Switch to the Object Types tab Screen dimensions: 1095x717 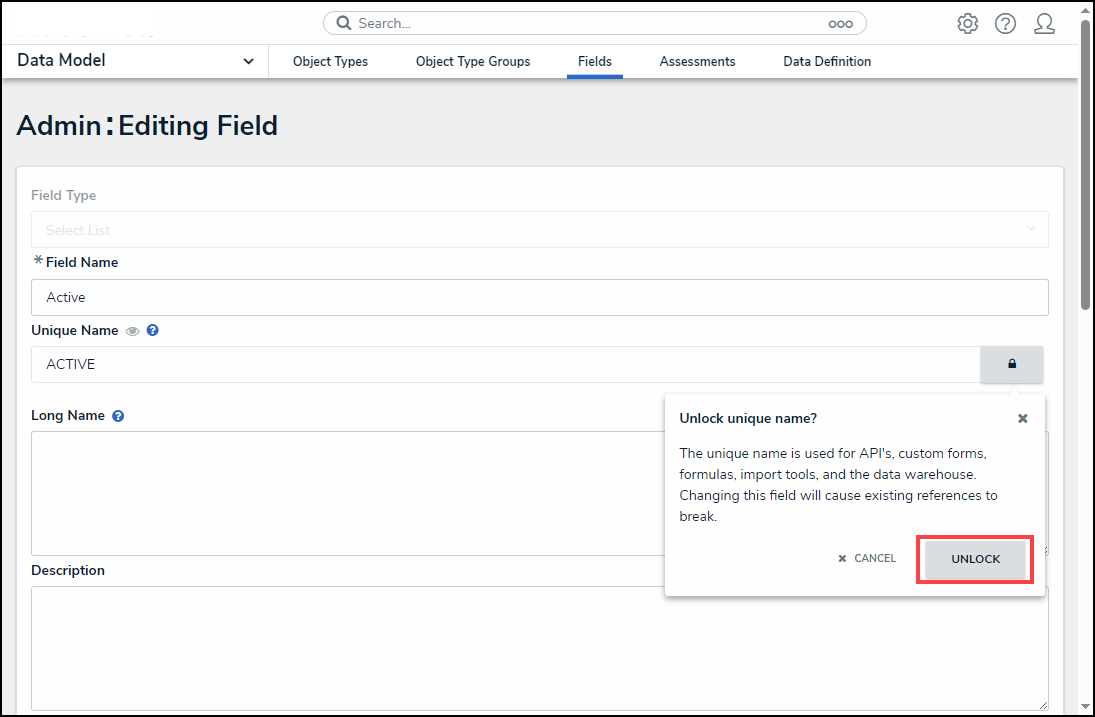tap(330, 62)
